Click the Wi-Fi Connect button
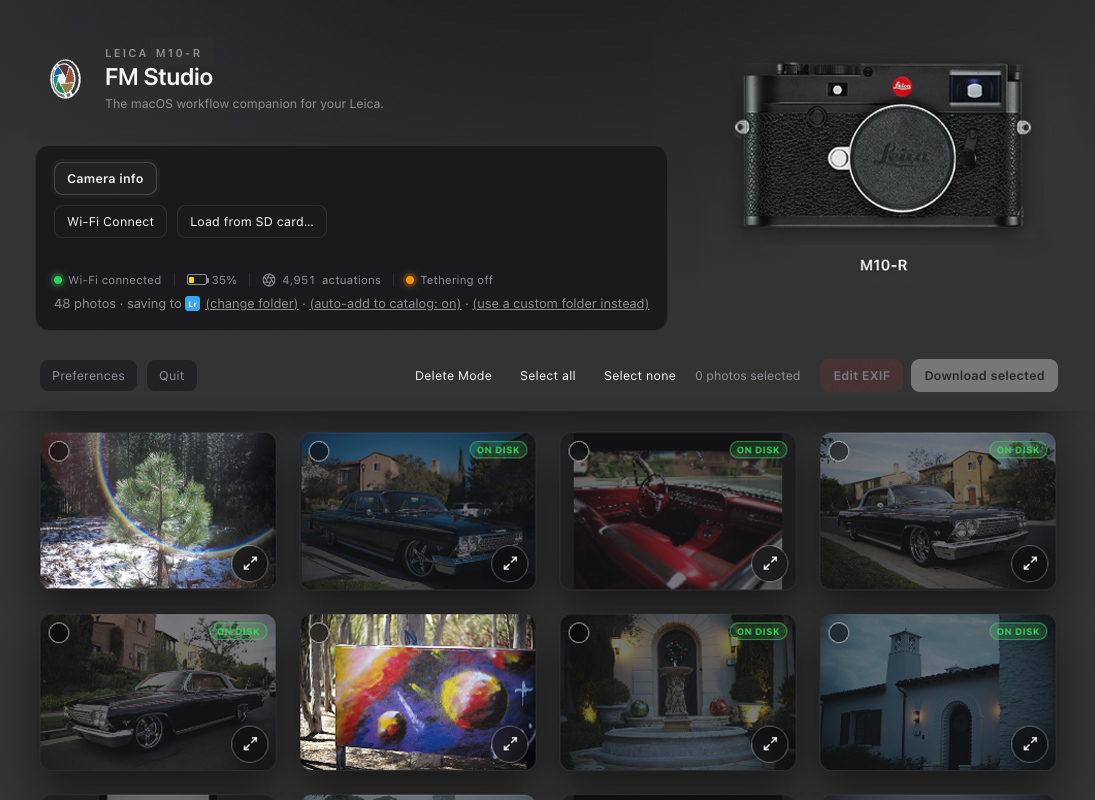Viewport: 1095px width, 800px height. pos(110,221)
